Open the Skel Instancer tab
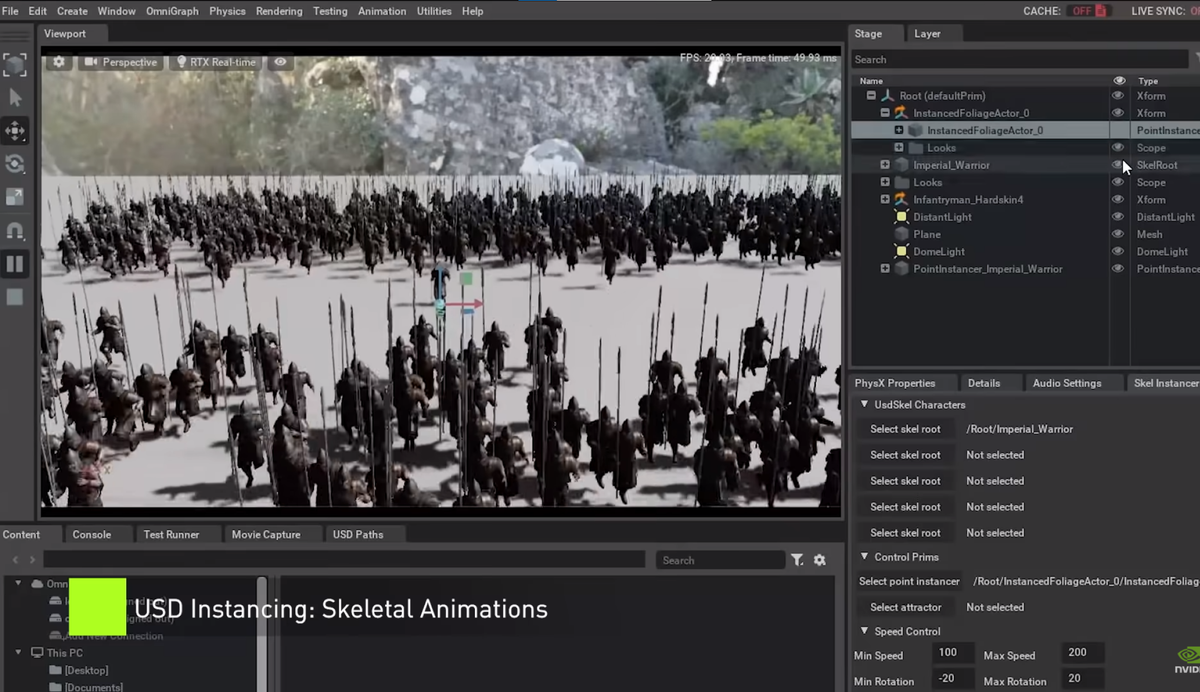This screenshot has height=692, width=1200. click(x=1166, y=383)
